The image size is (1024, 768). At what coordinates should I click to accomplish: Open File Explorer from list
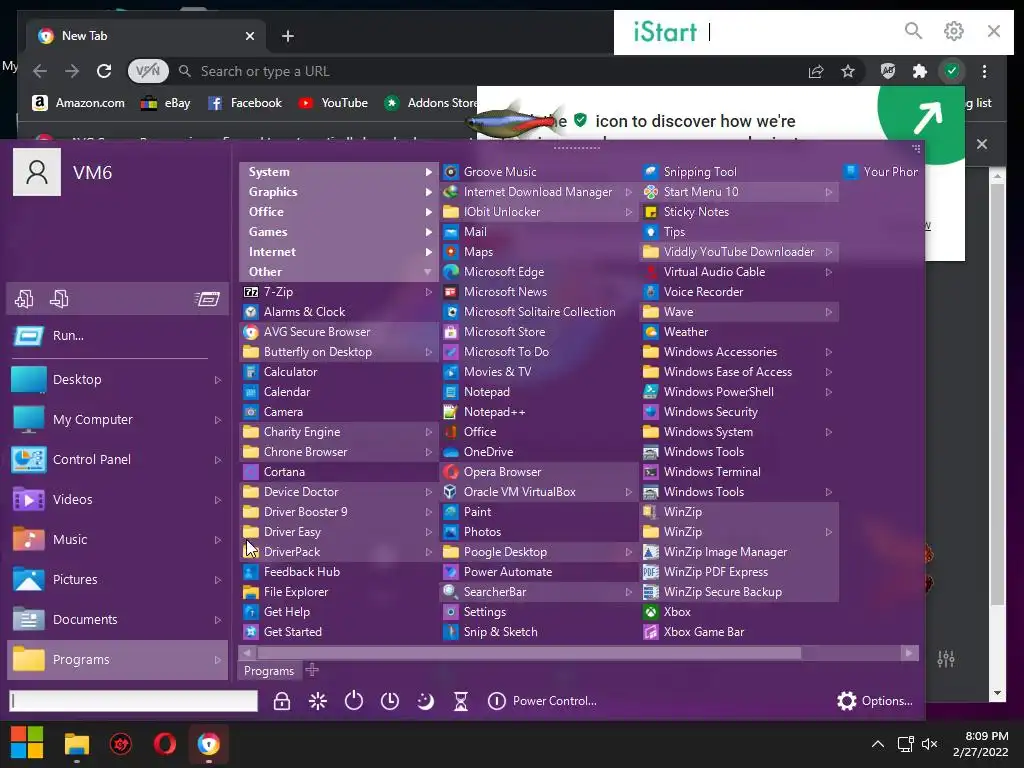[x=339, y=592]
